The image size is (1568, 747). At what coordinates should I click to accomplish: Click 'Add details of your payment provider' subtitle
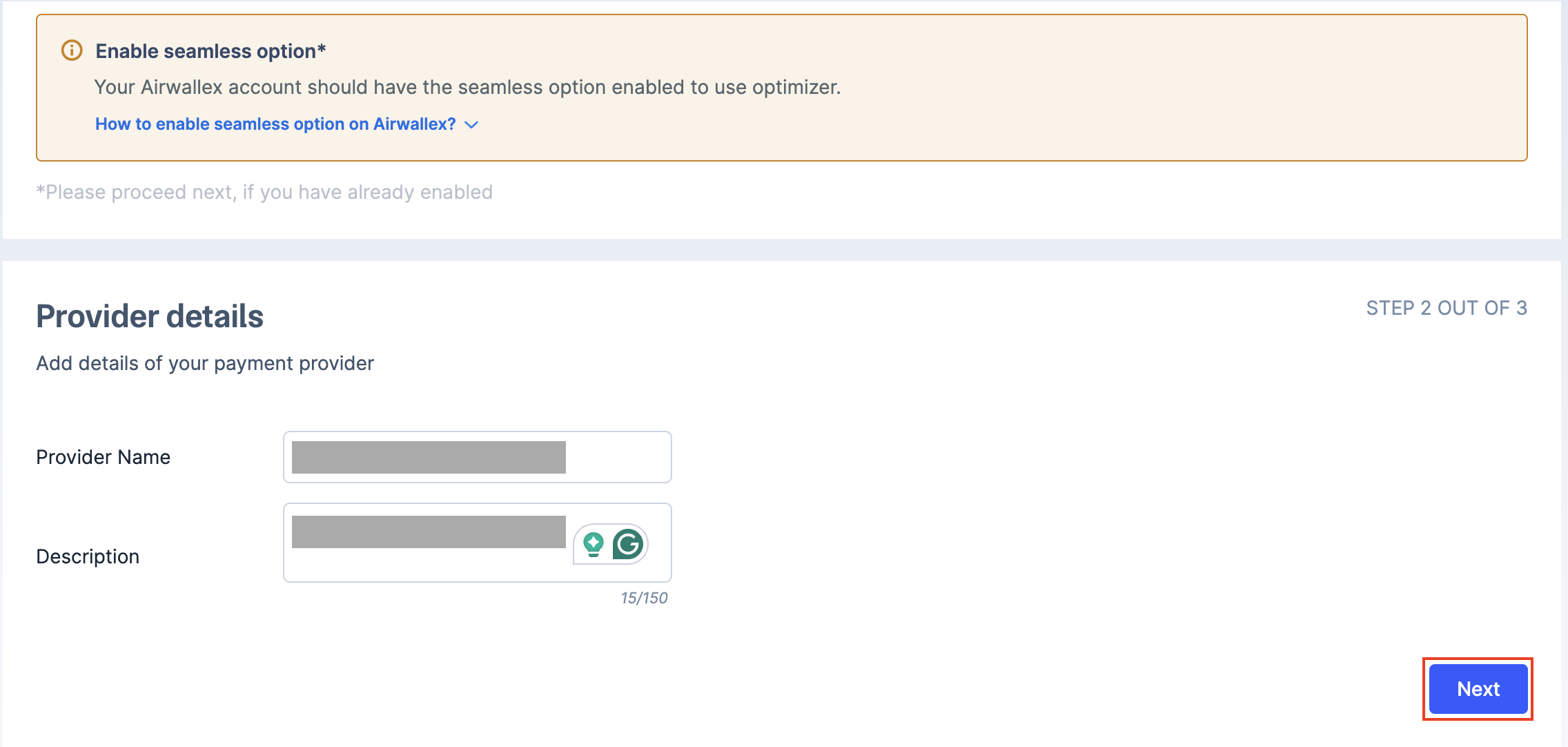pos(205,363)
